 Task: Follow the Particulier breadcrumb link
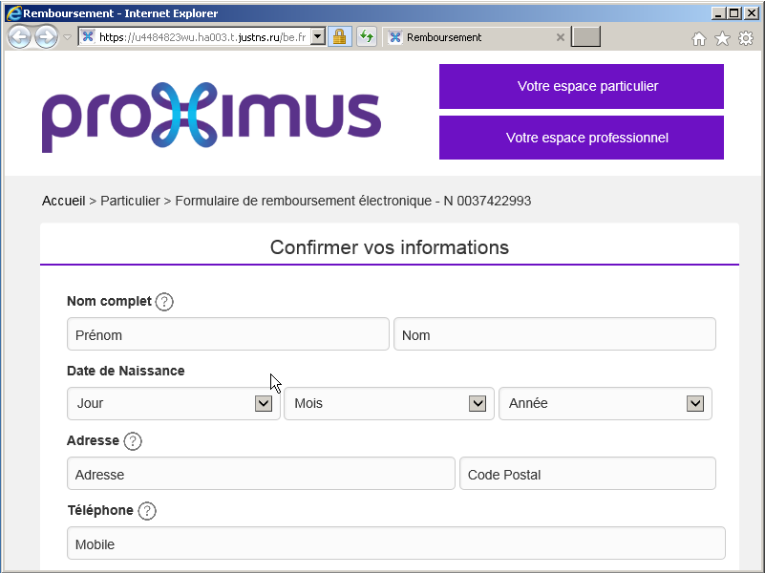click(130, 201)
